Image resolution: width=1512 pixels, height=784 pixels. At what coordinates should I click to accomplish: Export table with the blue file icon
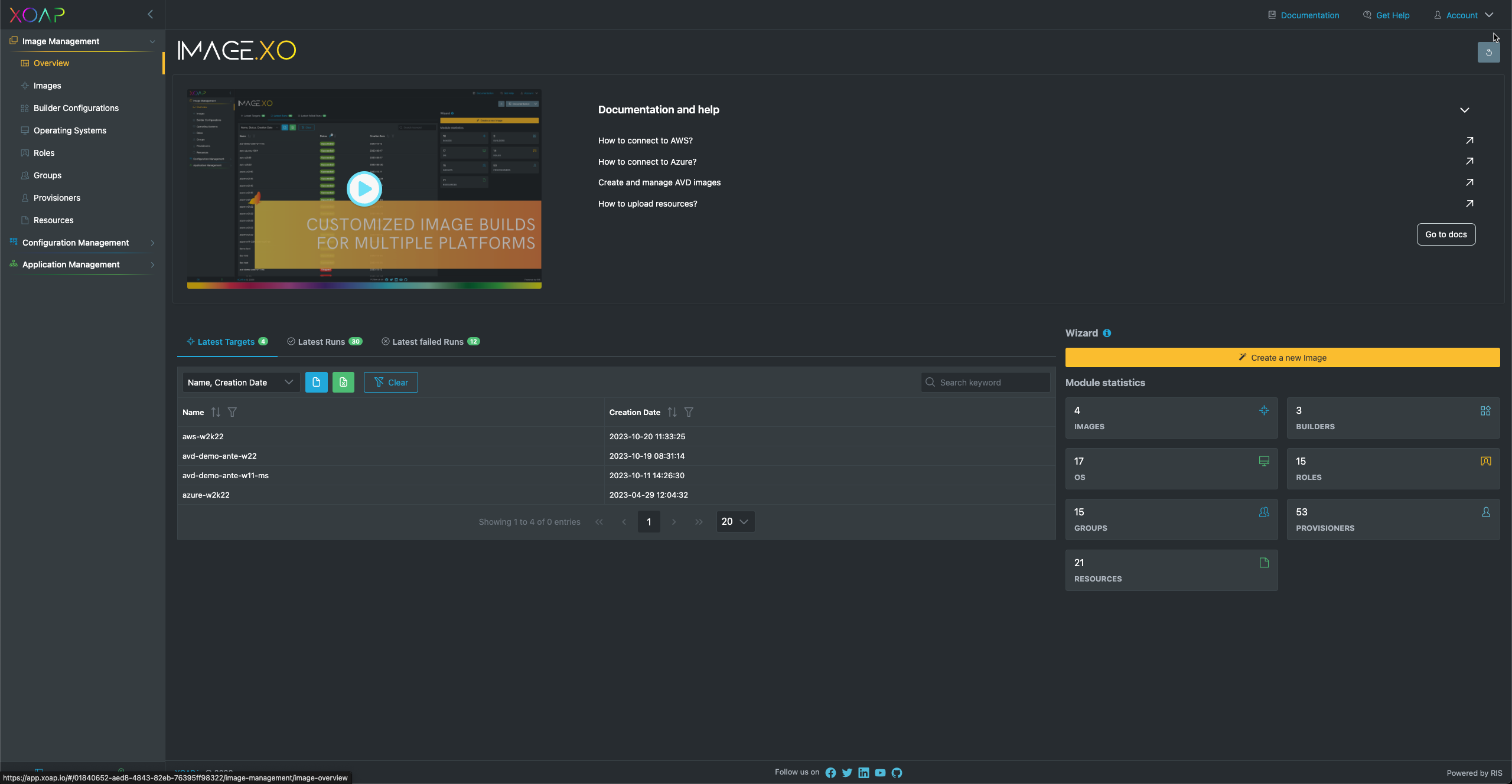316,383
